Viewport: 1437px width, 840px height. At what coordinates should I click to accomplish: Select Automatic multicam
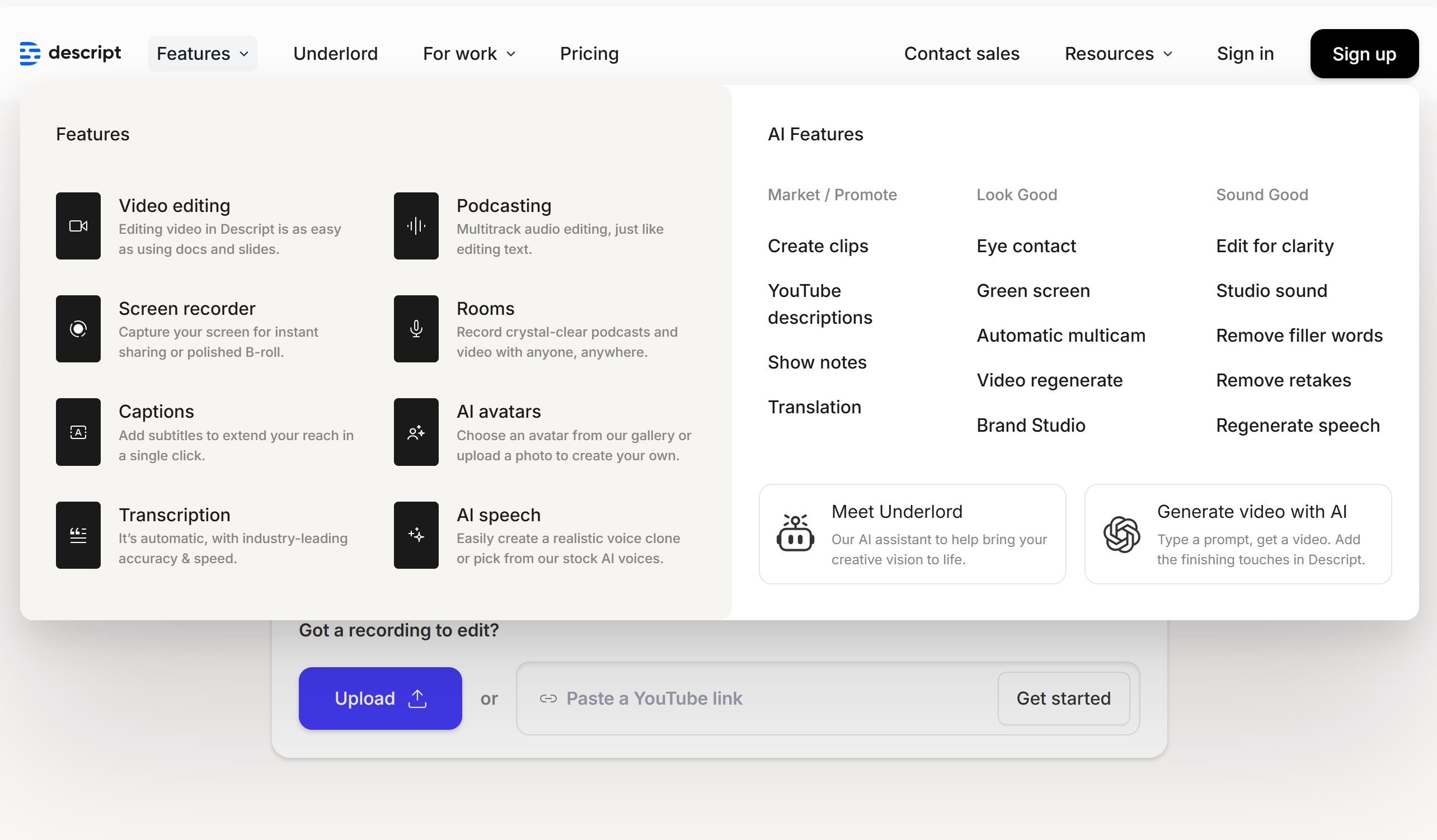(1060, 335)
